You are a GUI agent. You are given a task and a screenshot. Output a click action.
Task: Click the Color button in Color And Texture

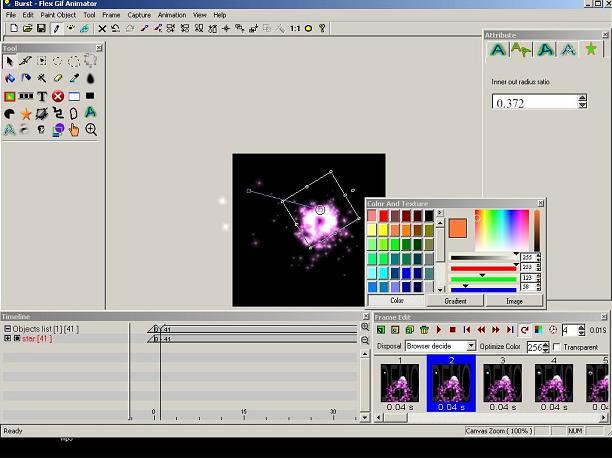click(x=396, y=301)
